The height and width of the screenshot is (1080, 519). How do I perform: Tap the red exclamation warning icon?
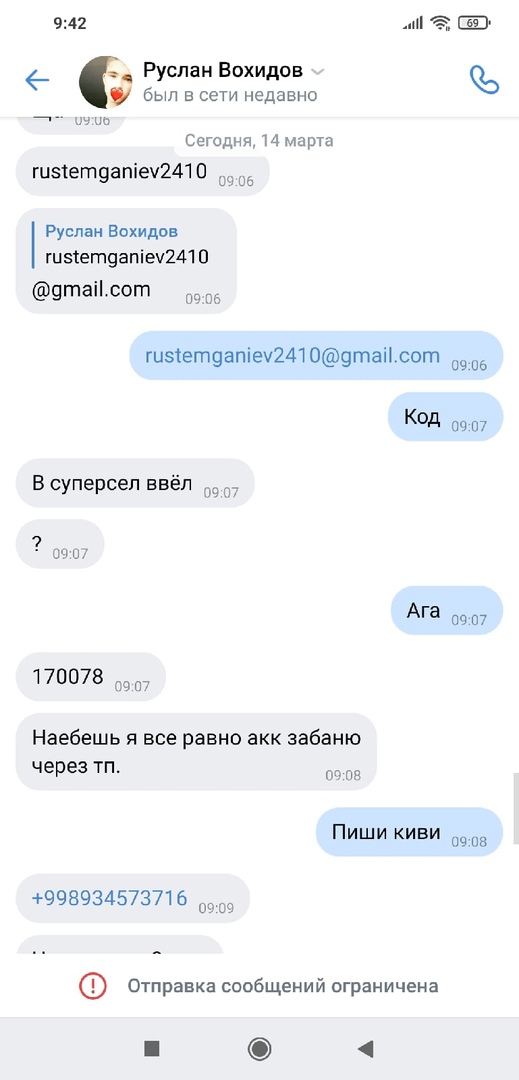point(91,986)
